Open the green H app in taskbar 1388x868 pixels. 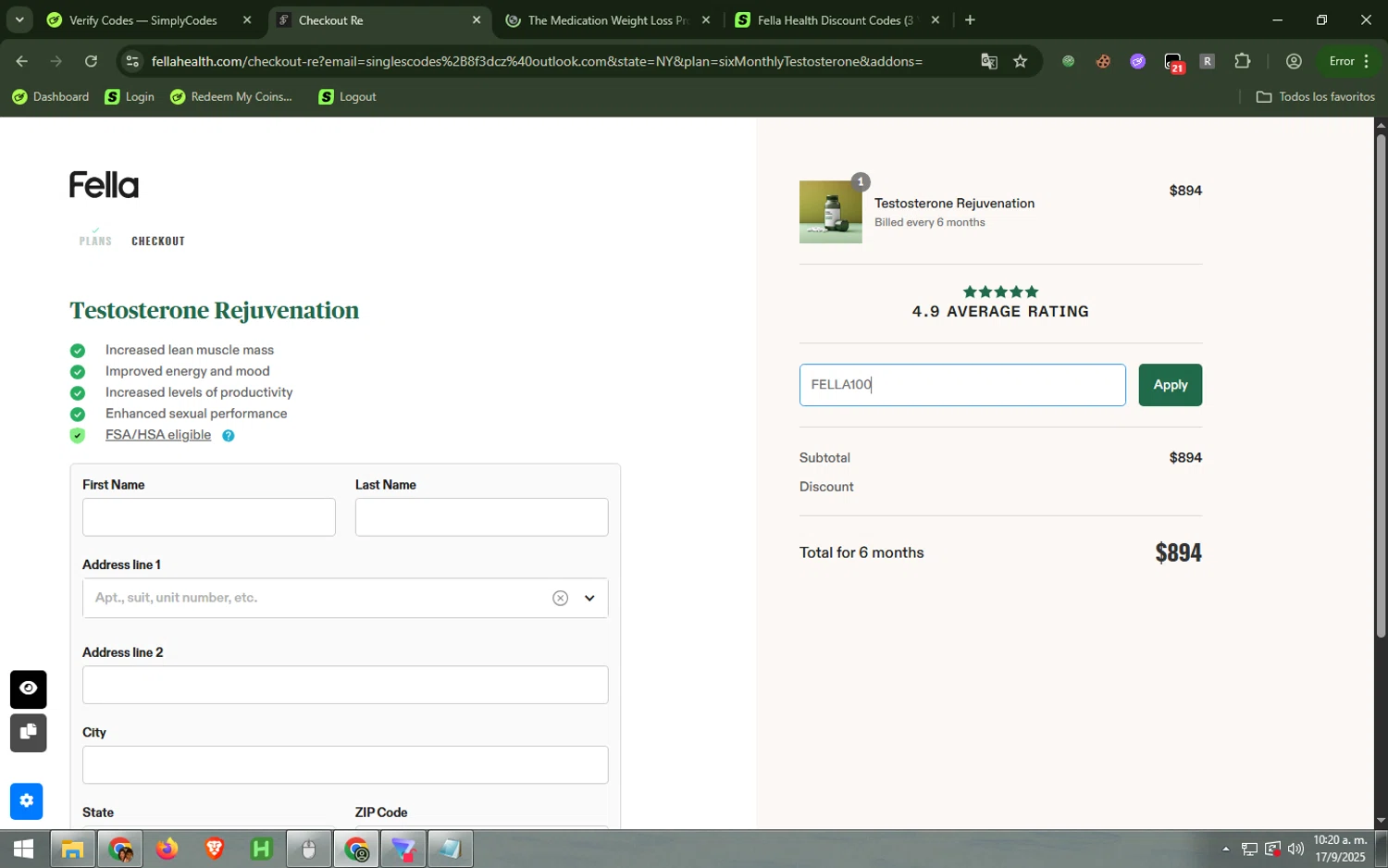pyautogui.click(x=261, y=849)
